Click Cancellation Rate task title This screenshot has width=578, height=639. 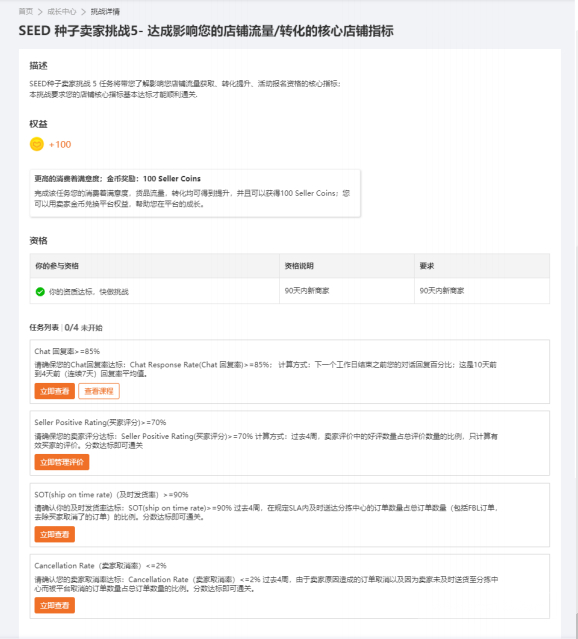click(x=100, y=566)
